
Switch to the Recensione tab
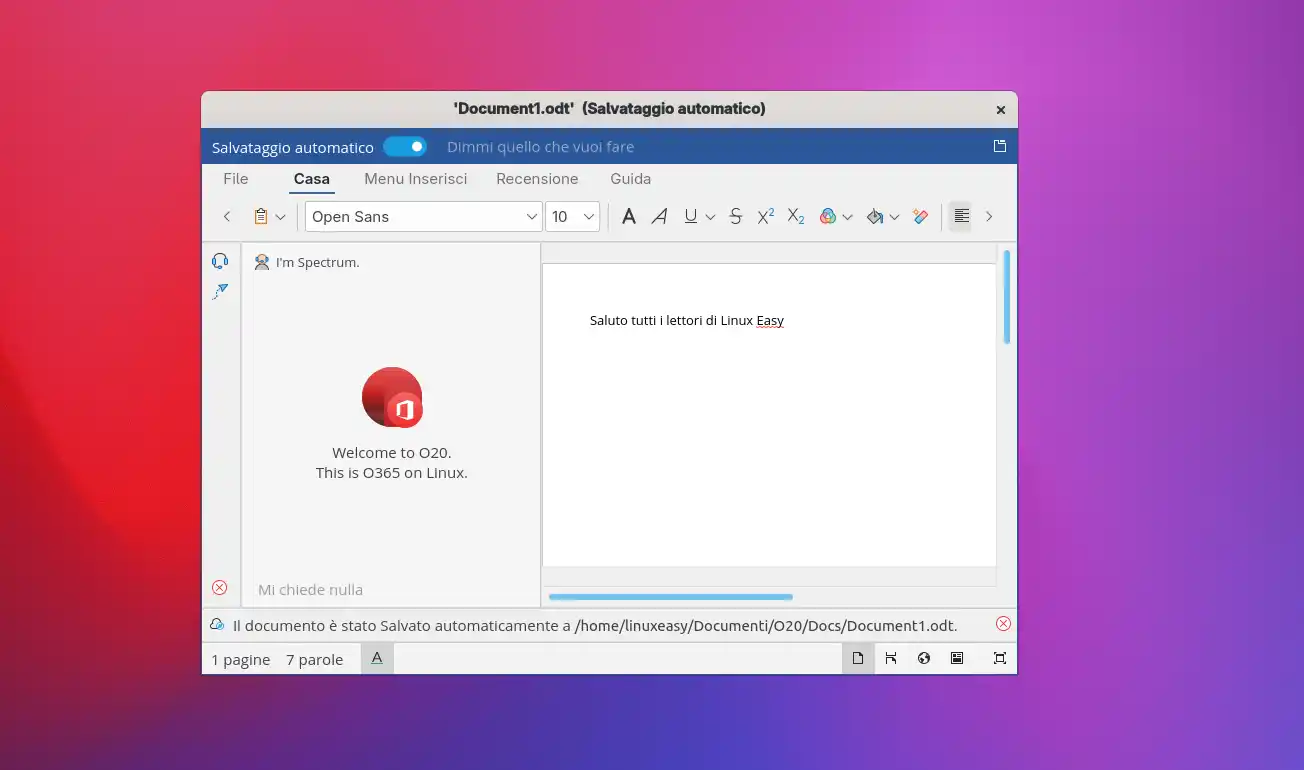tap(537, 179)
